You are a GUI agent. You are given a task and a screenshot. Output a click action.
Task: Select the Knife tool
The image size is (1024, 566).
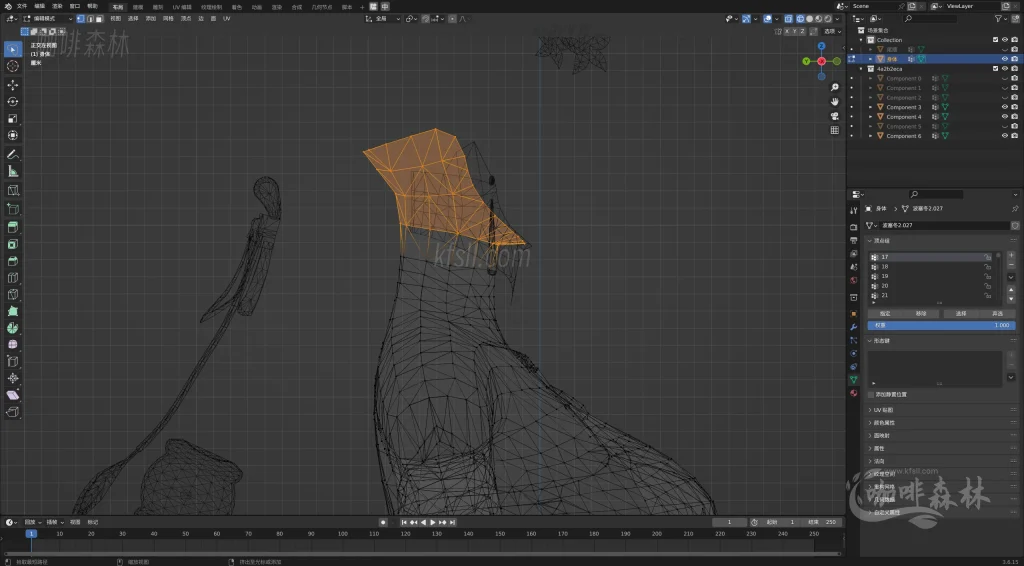[x=12, y=294]
